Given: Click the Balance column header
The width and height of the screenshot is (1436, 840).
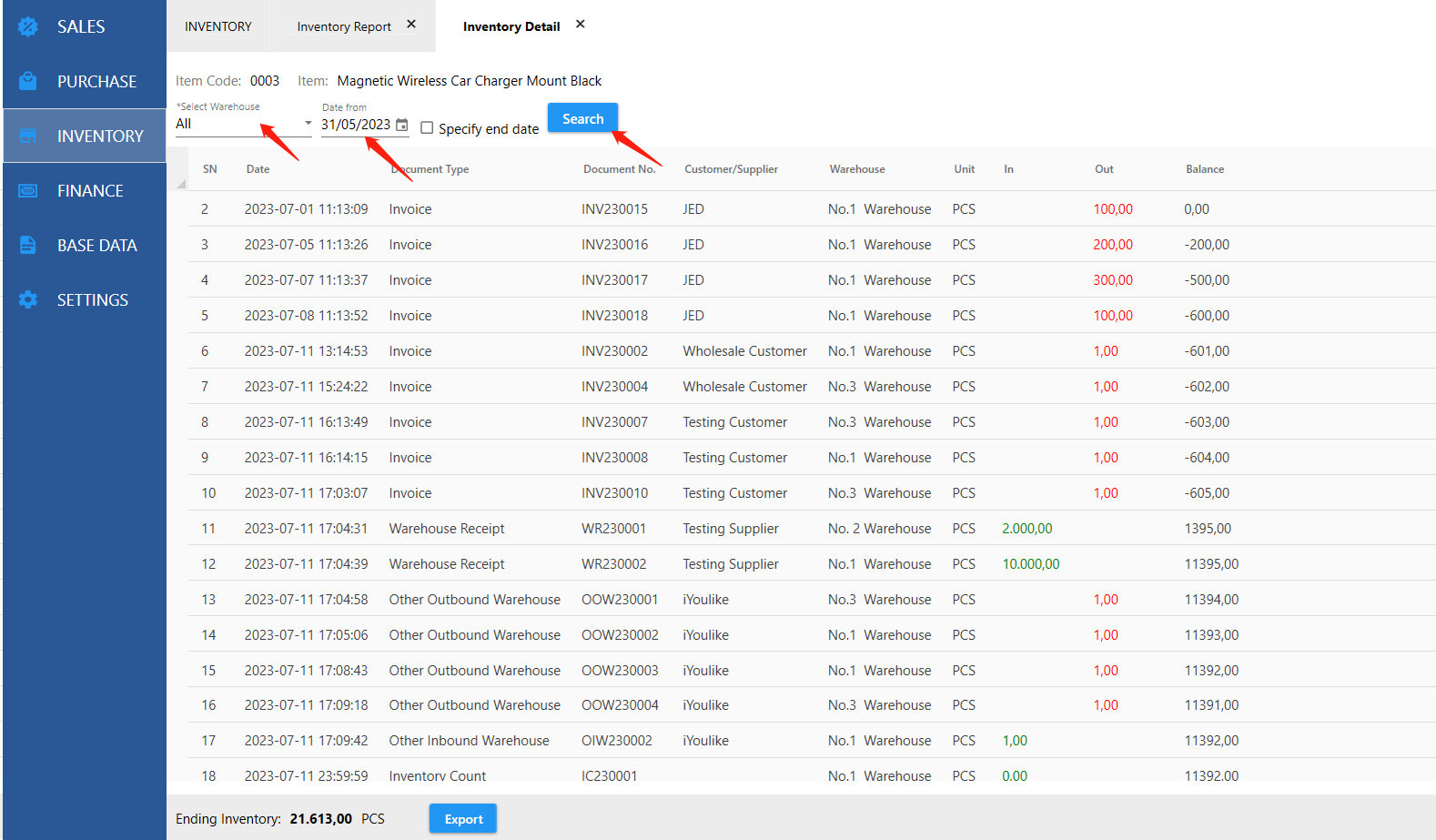Looking at the screenshot, I should pos(1205,169).
